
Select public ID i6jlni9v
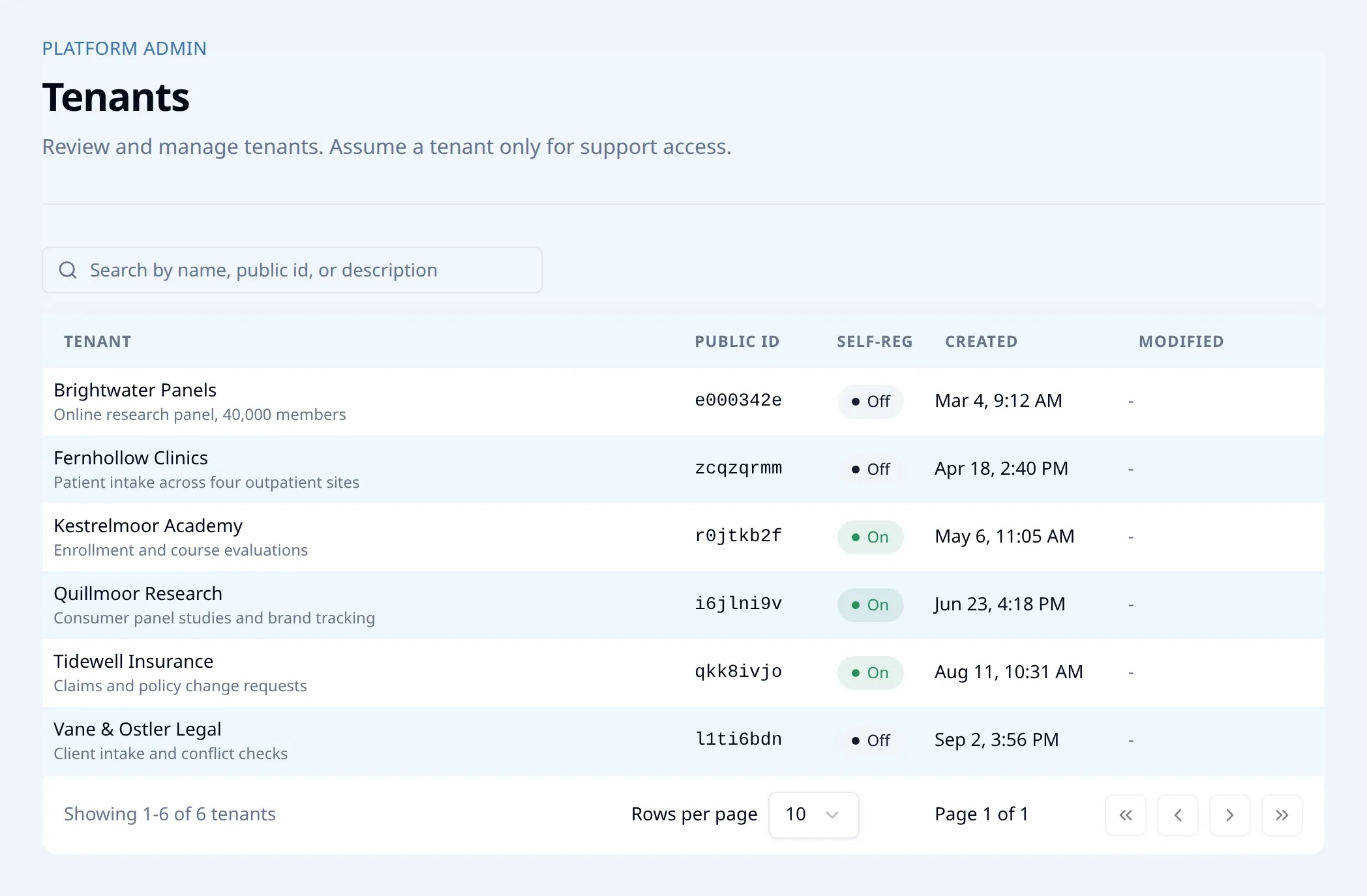click(x=738, y=604)
